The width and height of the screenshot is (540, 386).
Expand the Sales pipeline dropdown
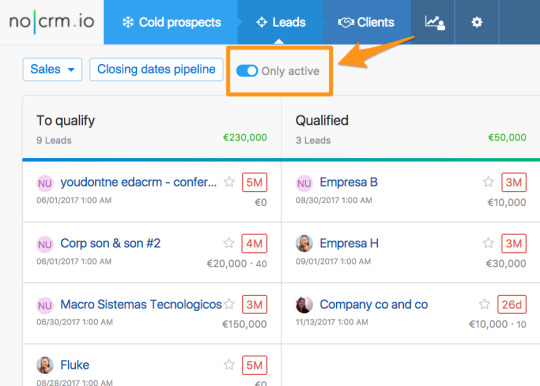point(52,69)
